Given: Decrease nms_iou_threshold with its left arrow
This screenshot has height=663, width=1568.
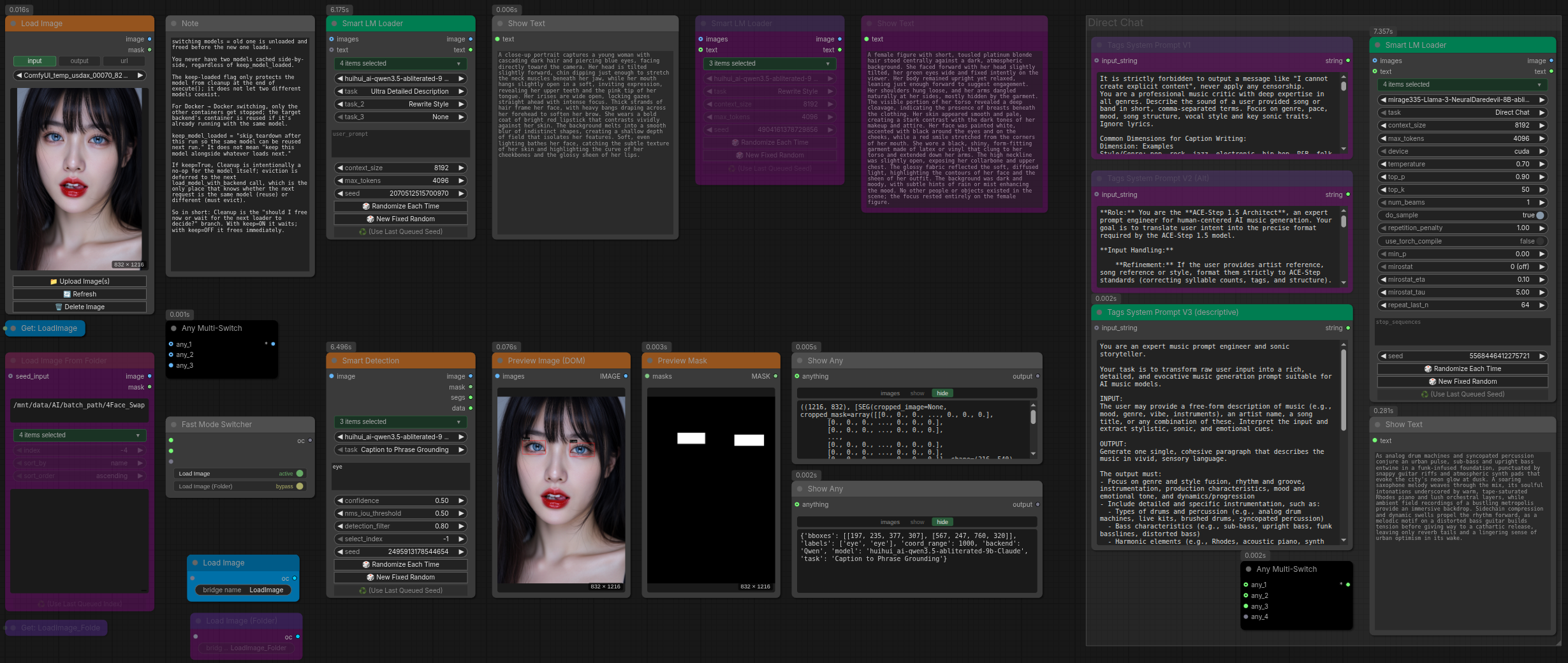Looking at the screenshot, I should 340,514.
